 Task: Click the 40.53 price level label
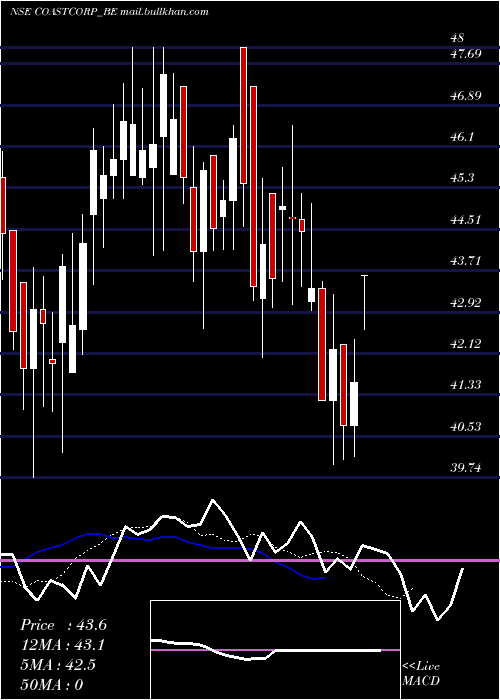tap(466, 426)
